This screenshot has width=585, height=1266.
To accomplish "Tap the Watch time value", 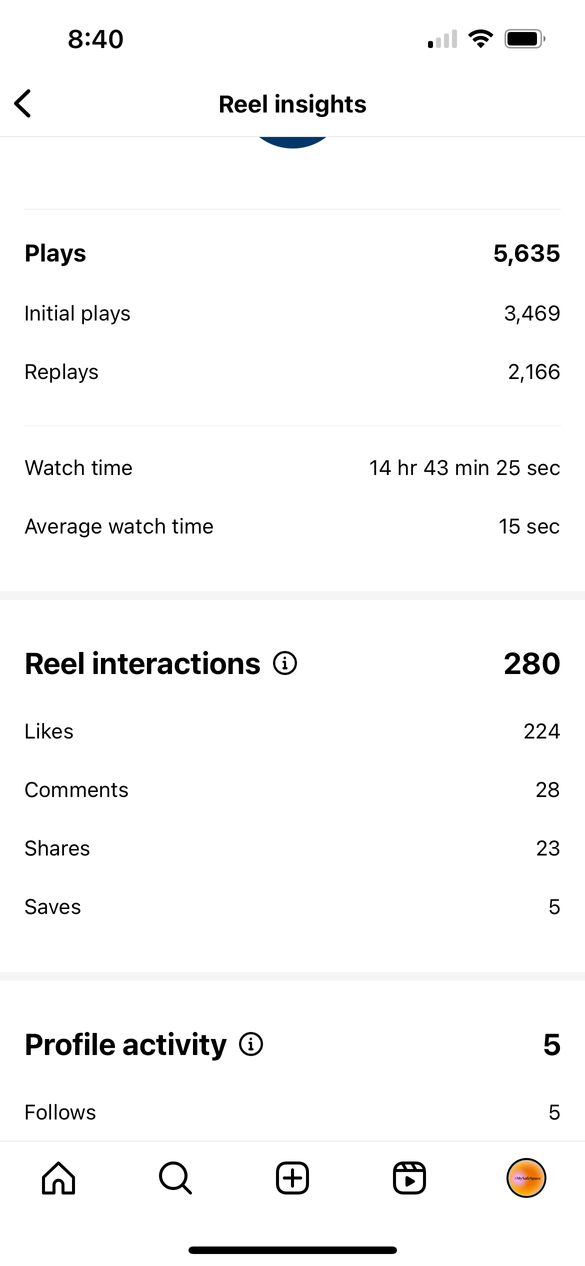I will pyautogui.click(x=464, y=468).
